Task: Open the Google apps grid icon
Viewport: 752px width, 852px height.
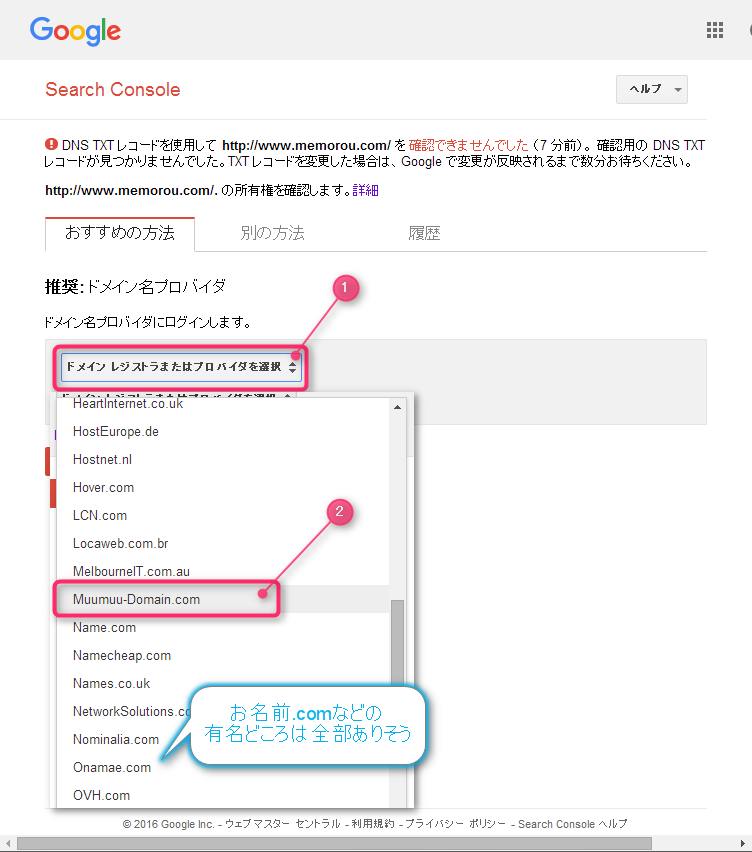Action: click(715, 30)
